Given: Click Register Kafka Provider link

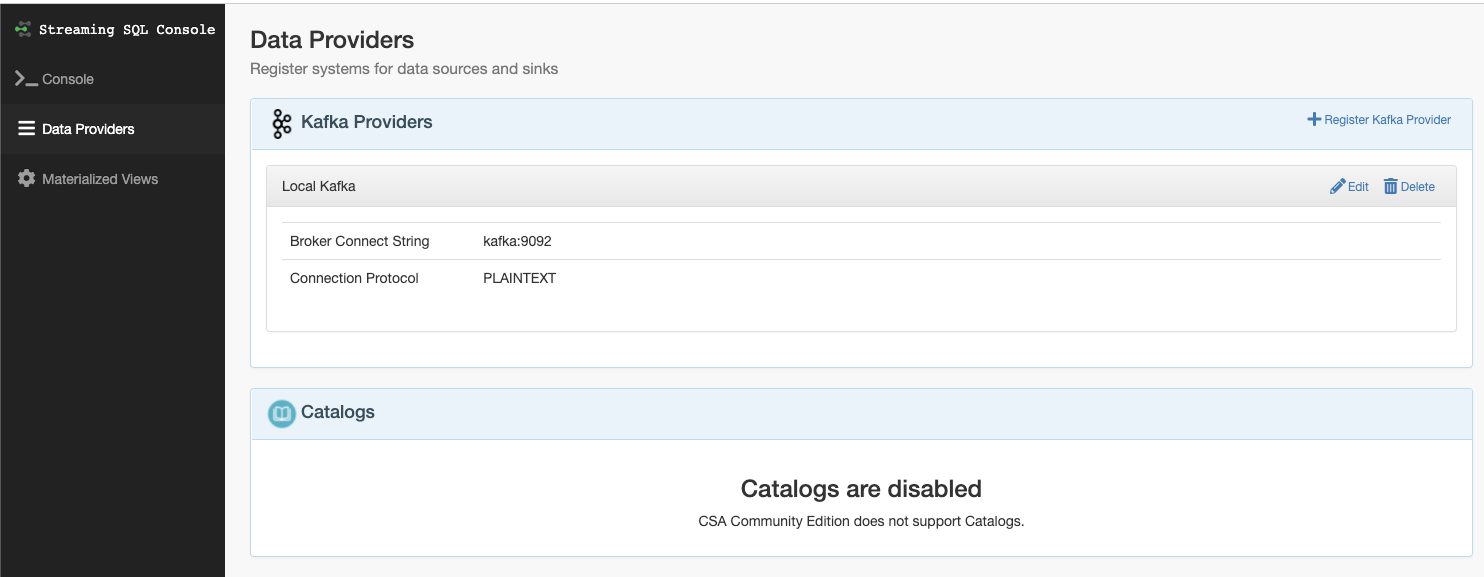Looking at the screenshot, I should 1387,120.
